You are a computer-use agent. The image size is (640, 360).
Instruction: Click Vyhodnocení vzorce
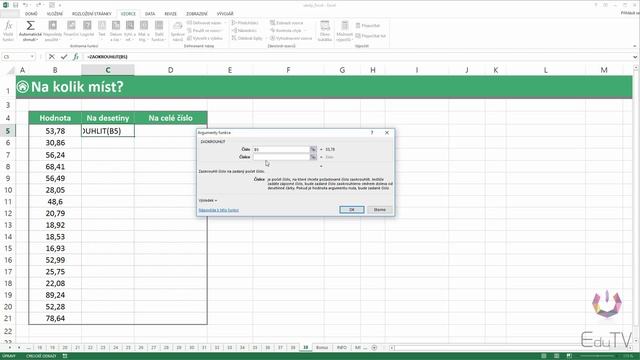pos(291,38)
